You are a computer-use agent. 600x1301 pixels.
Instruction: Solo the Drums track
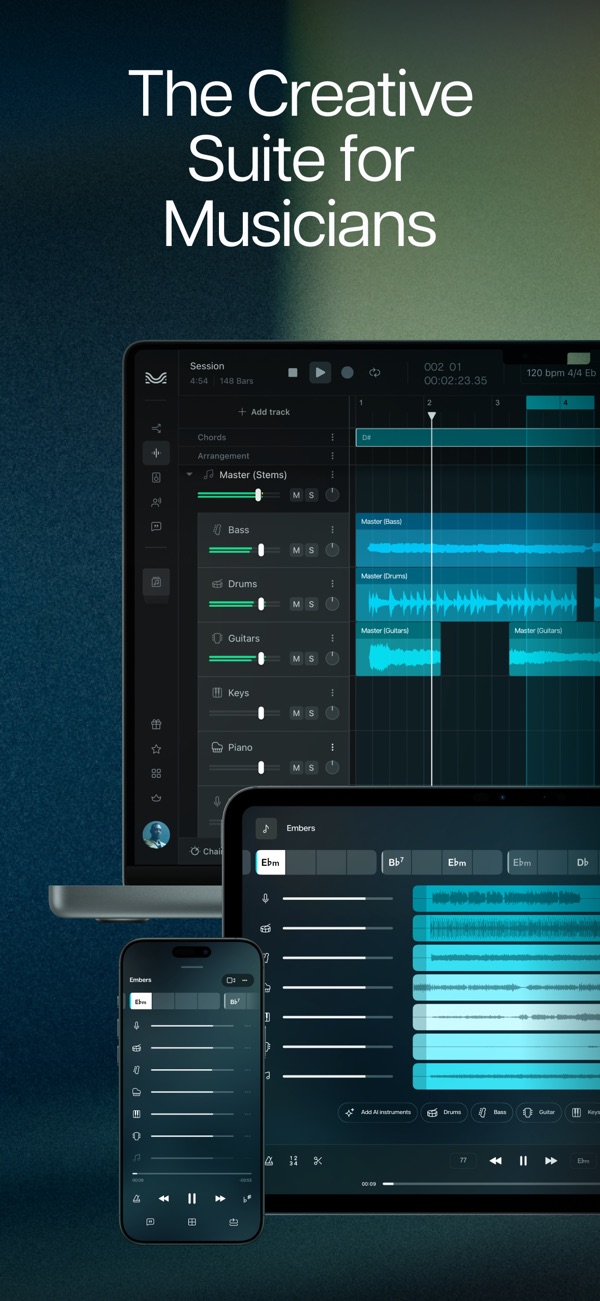[311, 604]
